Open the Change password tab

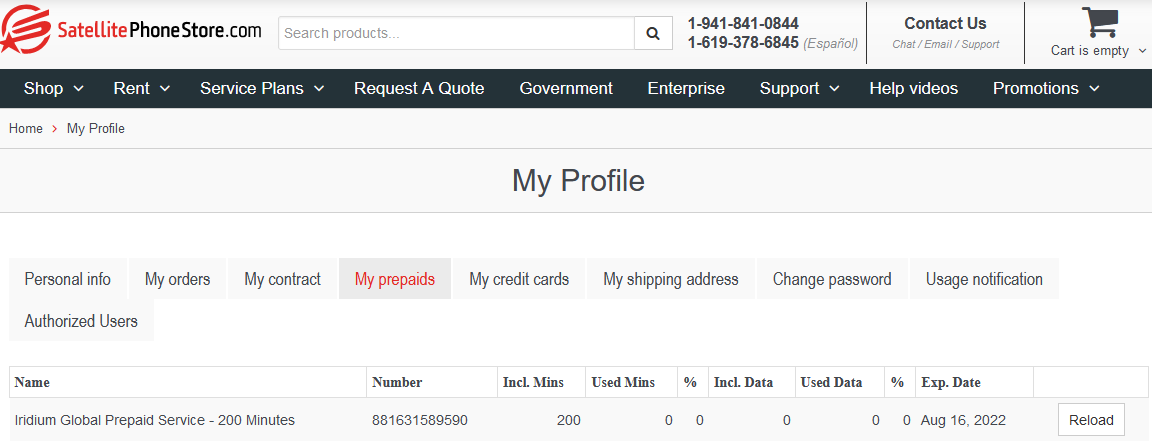pyautogui.click(x=832, y=279)
